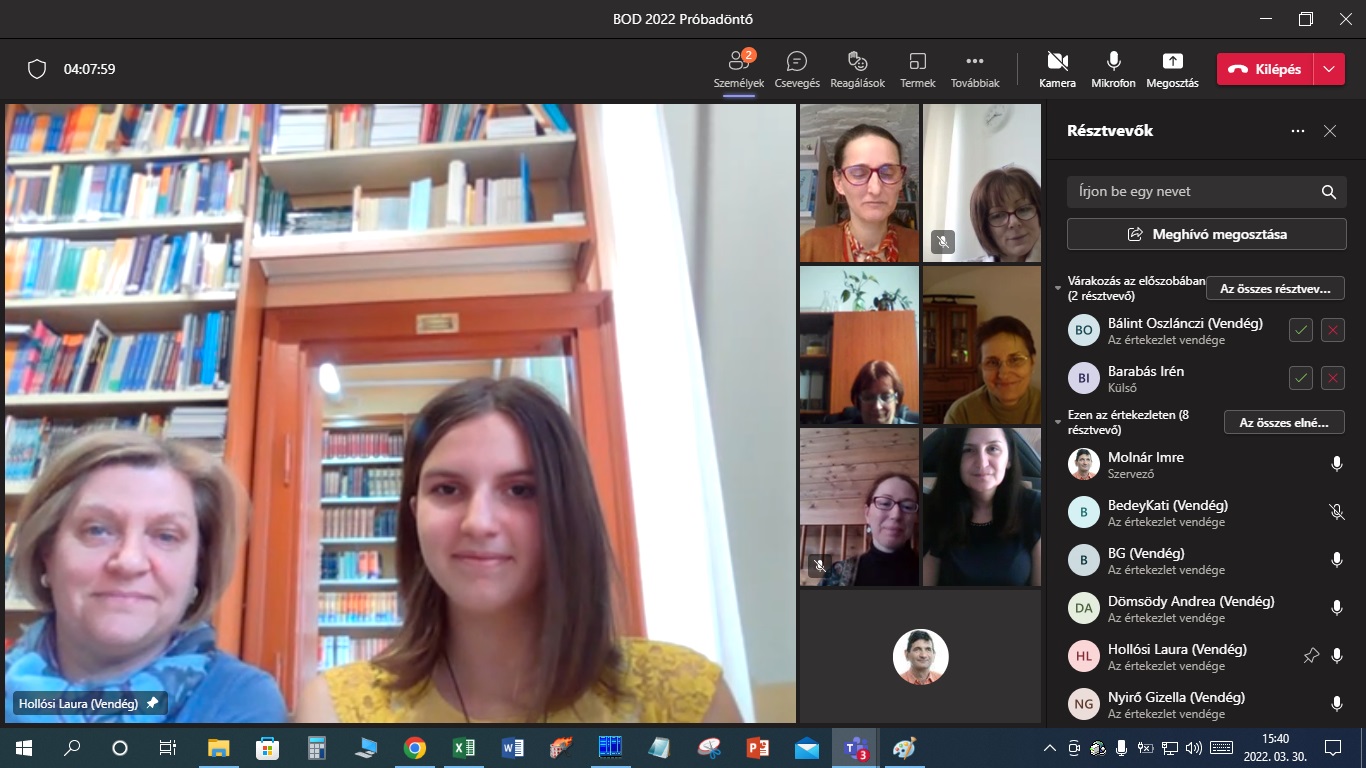Open Google Chrome from the taskbar

click(x=414, y=748)
